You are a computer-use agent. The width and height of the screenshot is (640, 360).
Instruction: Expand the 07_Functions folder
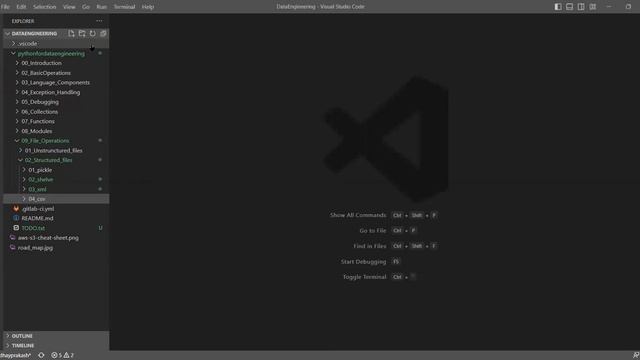[x=56, y=121]
